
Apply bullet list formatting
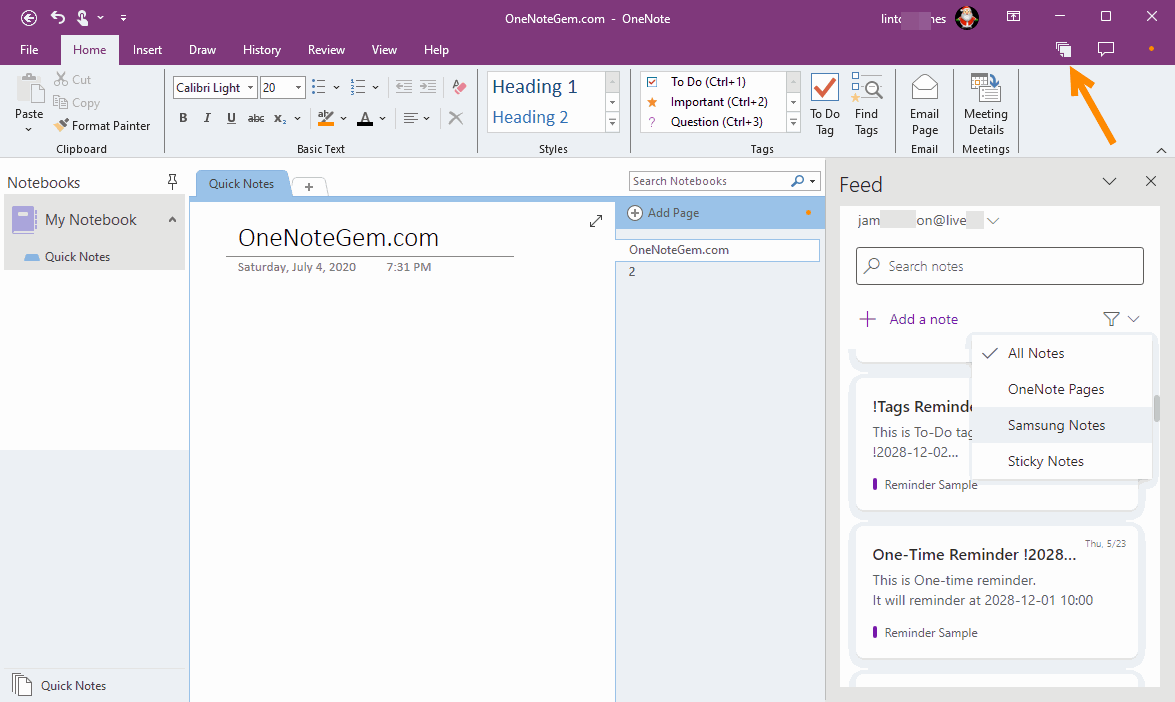coord(318,88)
